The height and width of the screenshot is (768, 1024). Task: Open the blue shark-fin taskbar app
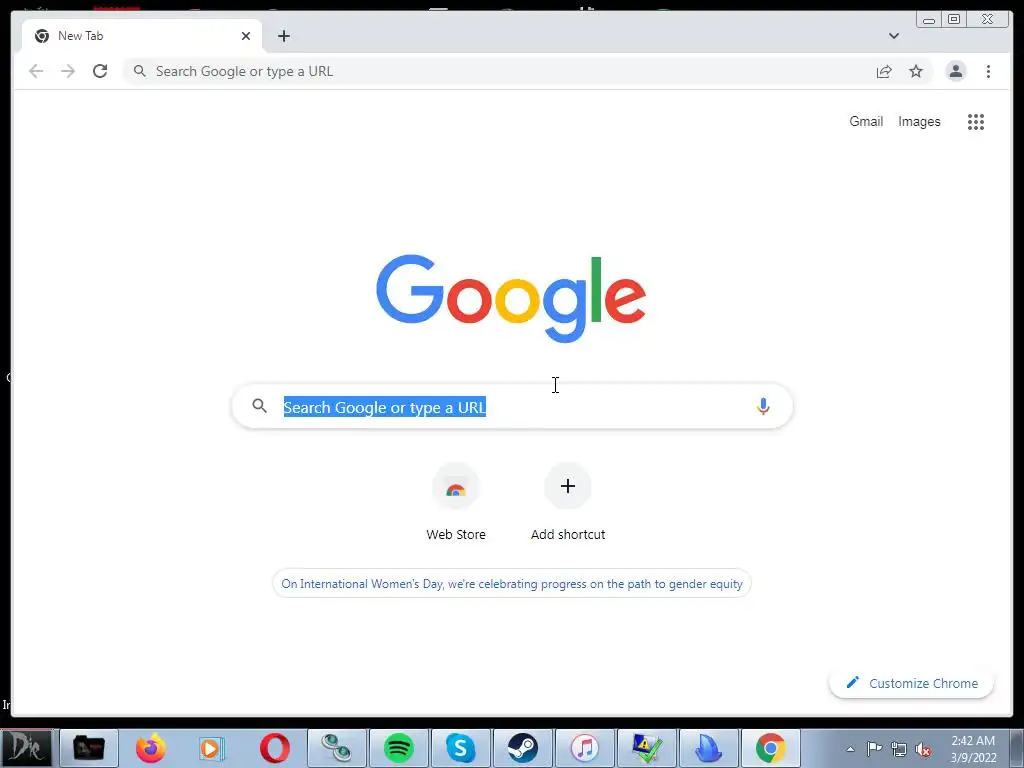(x=709, y=748)
